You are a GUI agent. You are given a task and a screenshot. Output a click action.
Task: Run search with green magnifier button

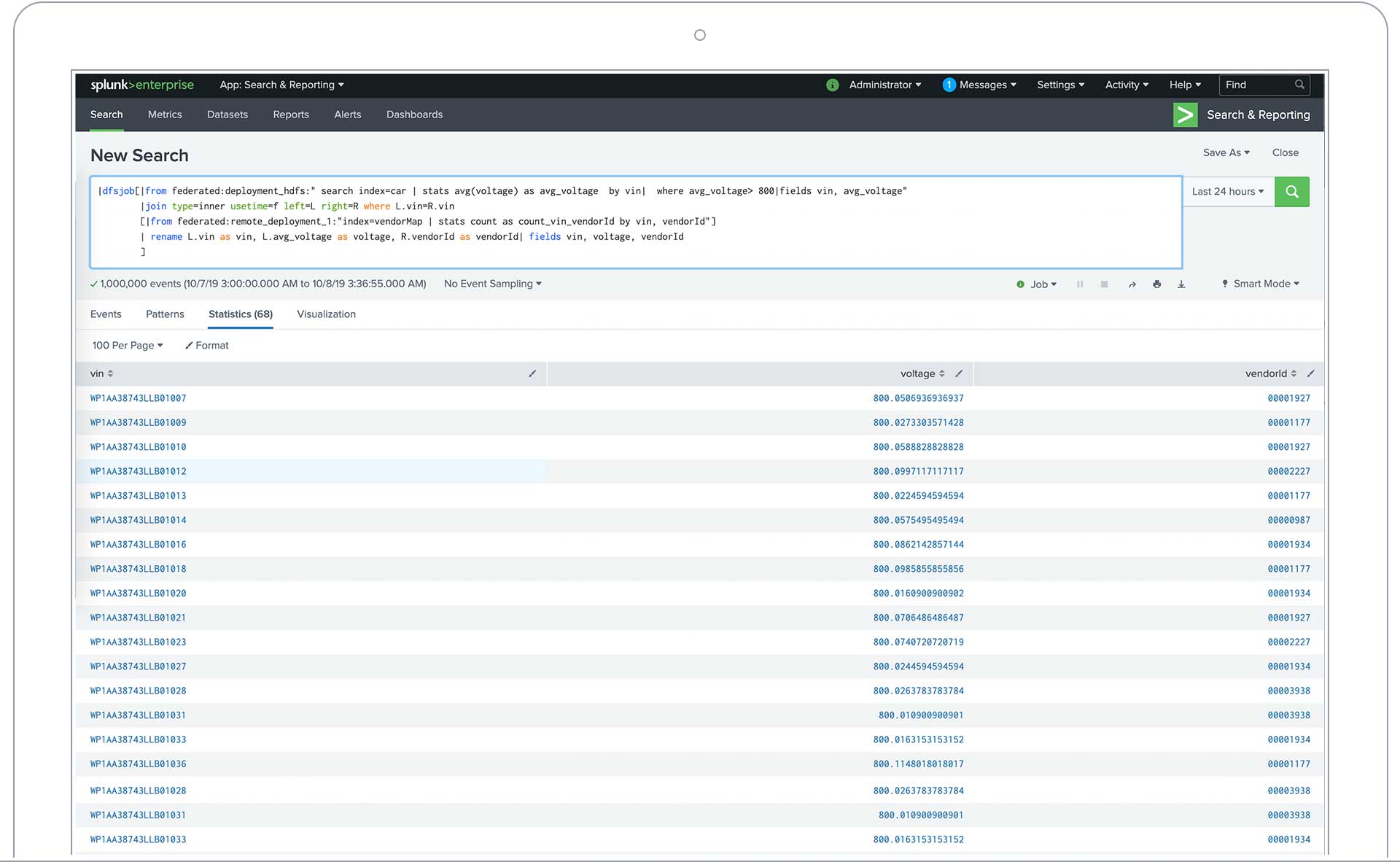point(1291,192)
